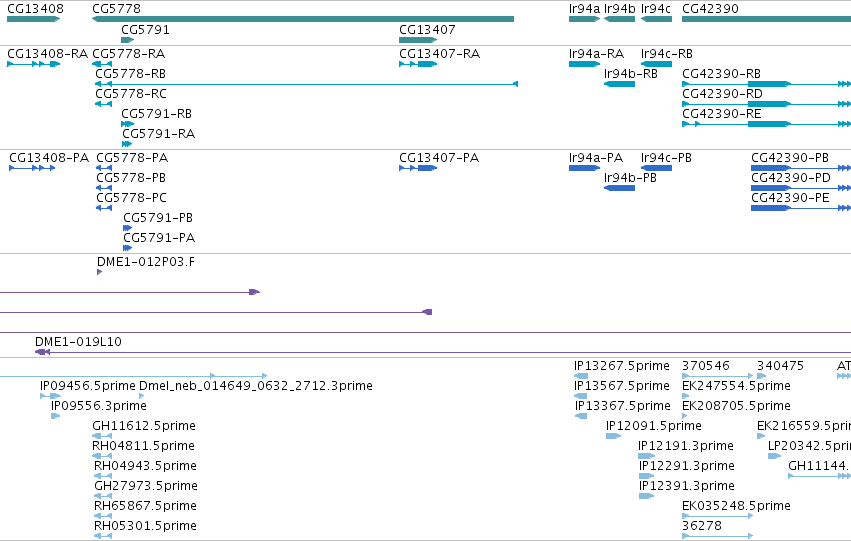This screenshot has width=851, height=541.
Task: Click protein CG13407-PA
Action: (439, 158)
